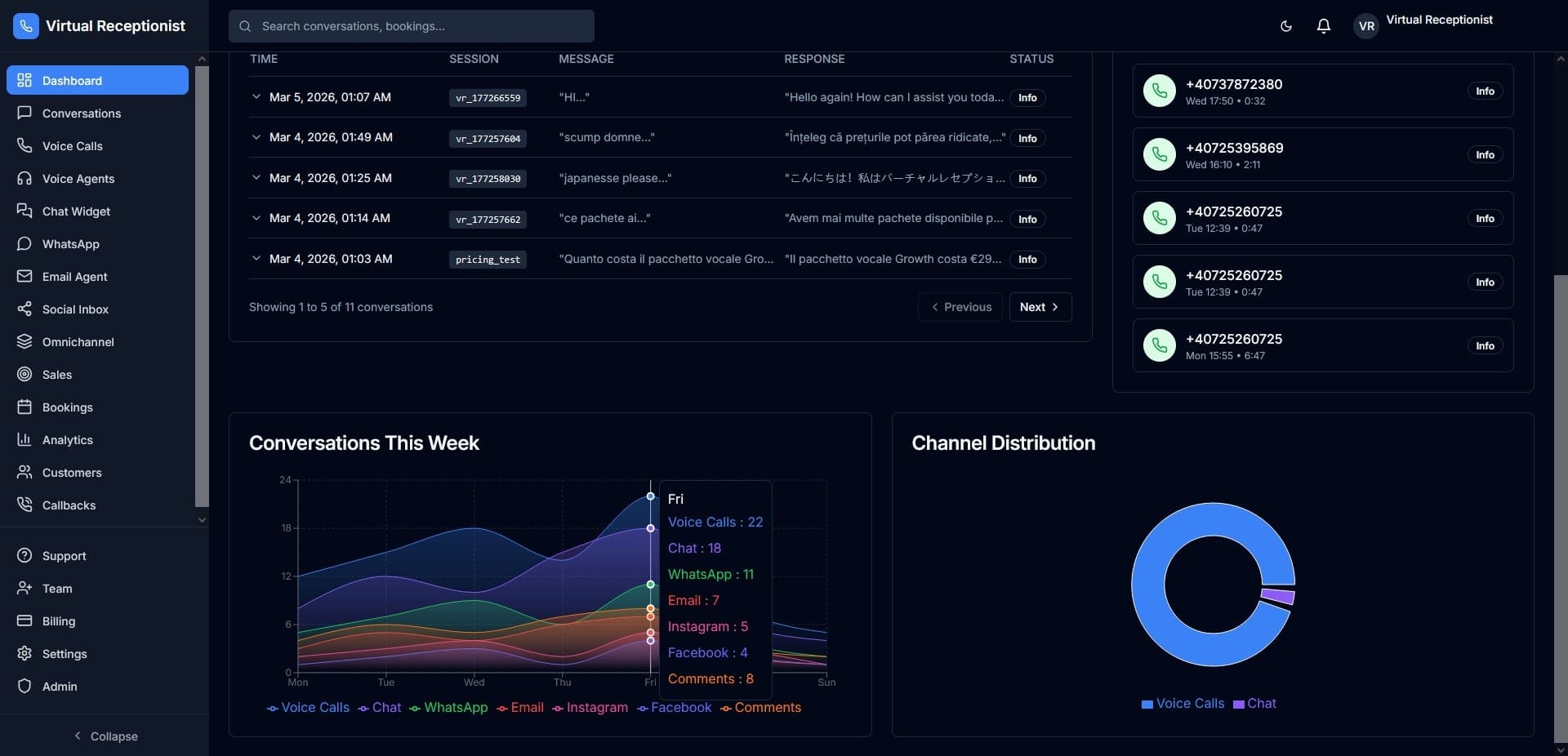Toggle dark mode with the moon icon
Screen dimensions: 1568x756
1285,25
